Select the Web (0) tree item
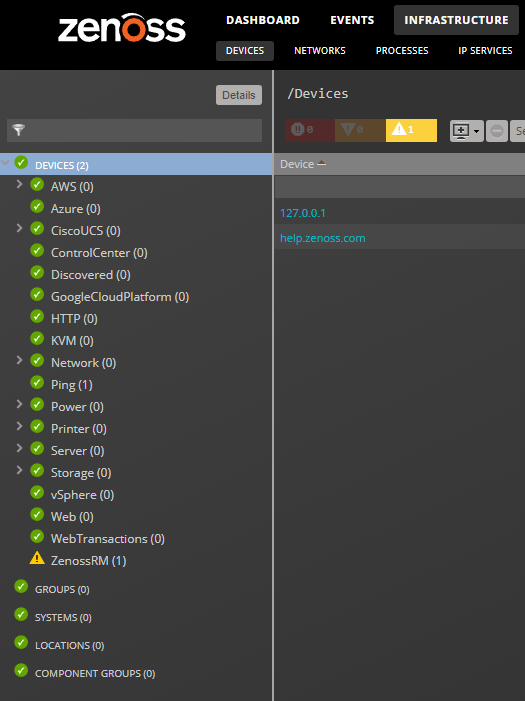Image resolution: width=525 pixels, height=701 pixels. pyautogui.click(x=72, y=517)
